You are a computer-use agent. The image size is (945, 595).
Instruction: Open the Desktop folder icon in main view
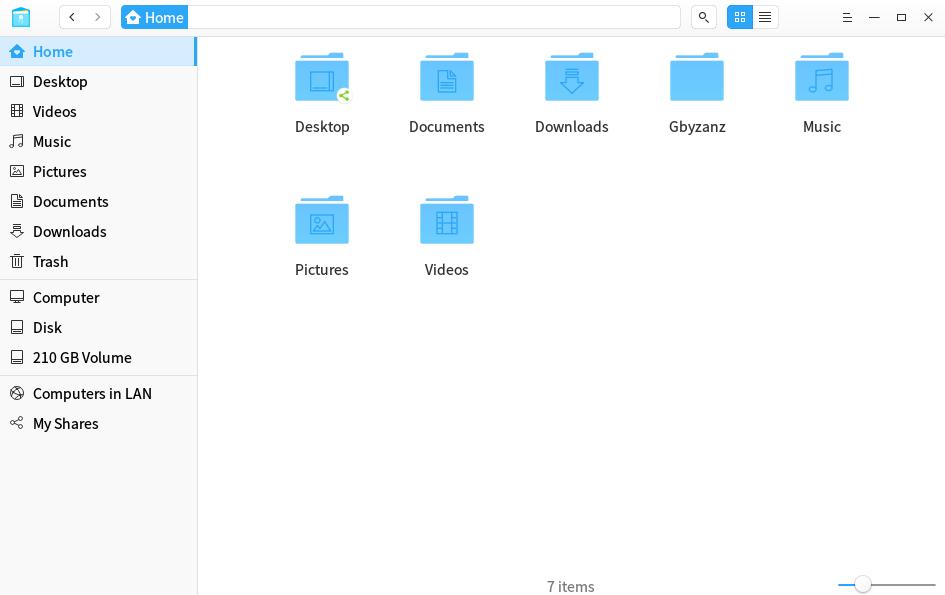coord(322,77)
